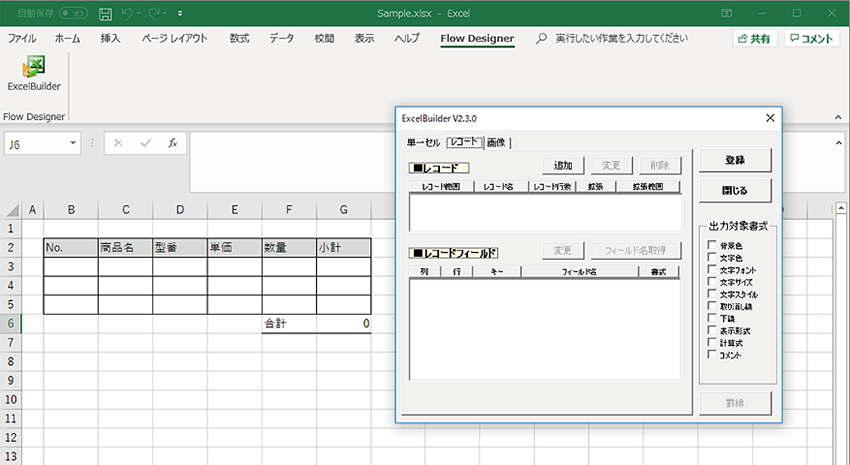850x465 pixels.
Task: Select cell containing 商品名
Action: click(125, 248)
